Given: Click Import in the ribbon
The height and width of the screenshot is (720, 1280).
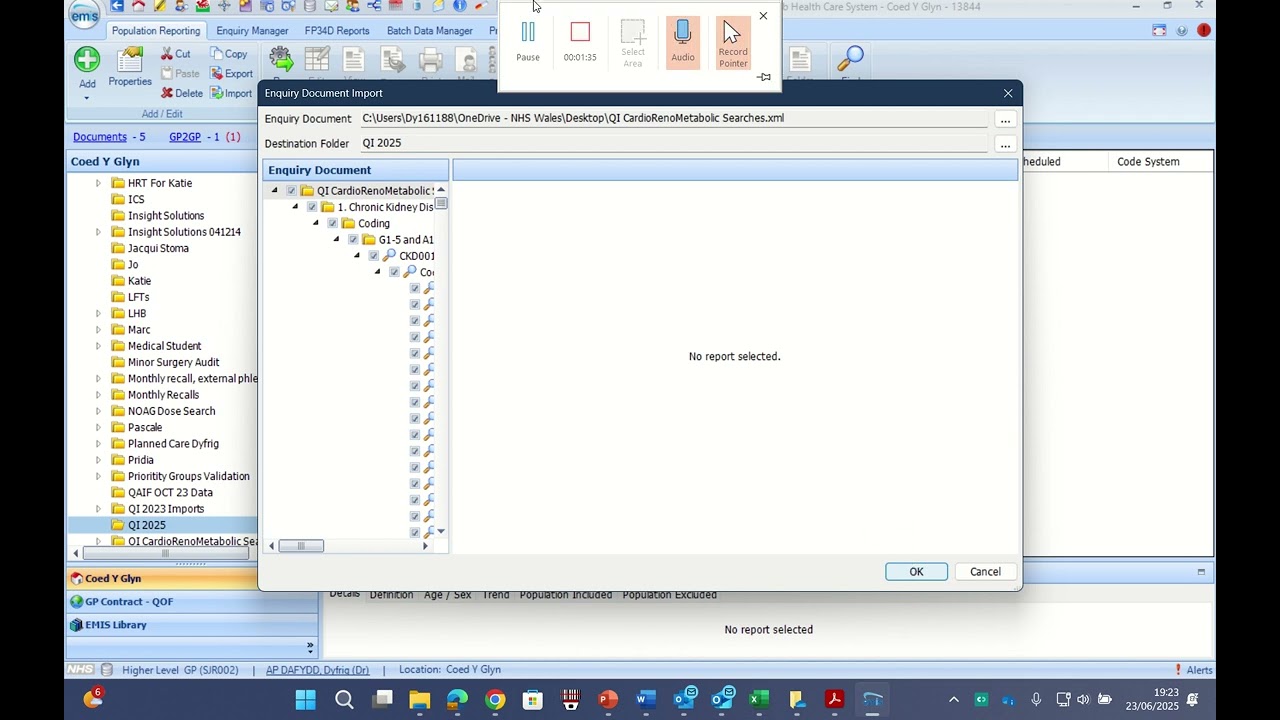Looking at the screenshot, I should 231,93.
